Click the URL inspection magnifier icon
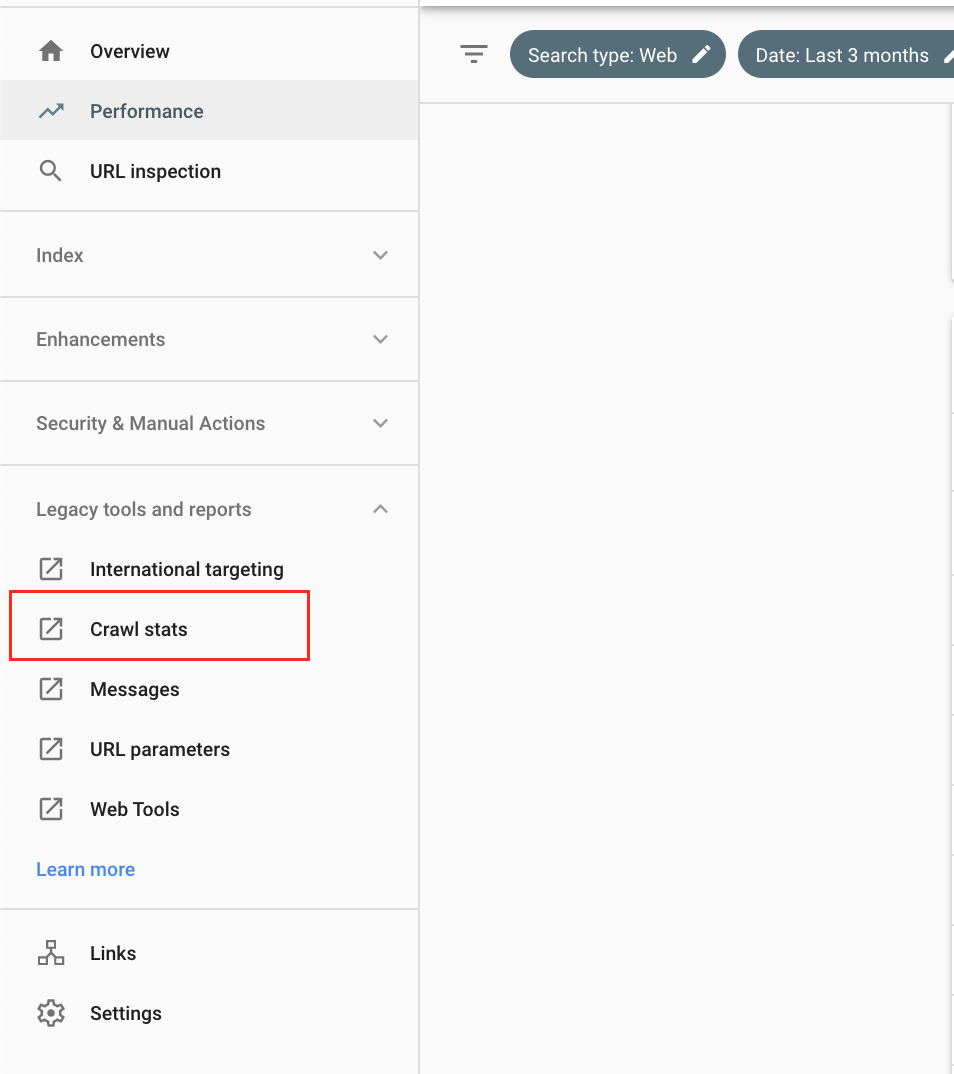The height and width of the screenshot is (1074, 954). [x=51, y=171]
